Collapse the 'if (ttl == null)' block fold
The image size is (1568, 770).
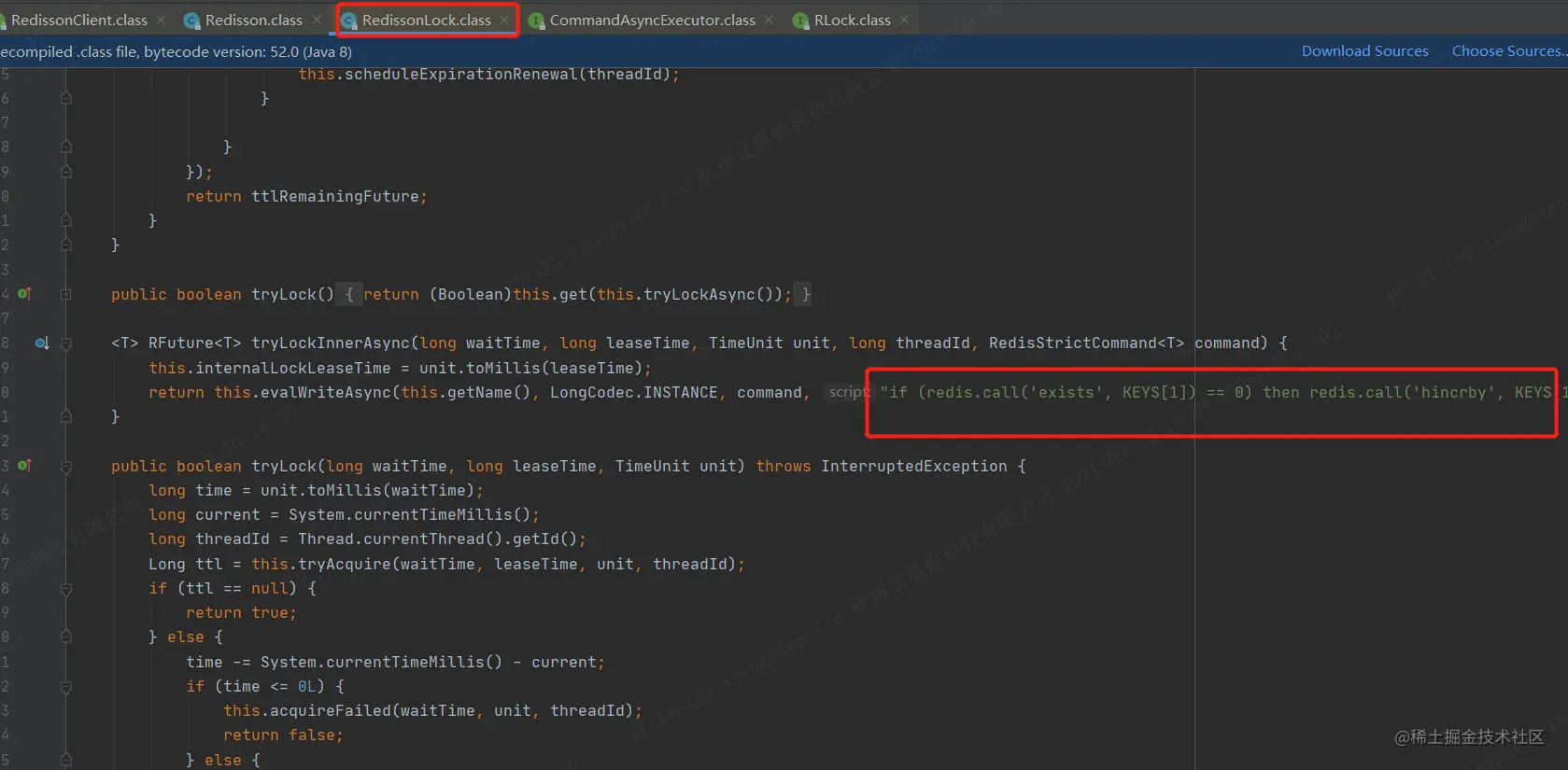[x=66, y=589]
